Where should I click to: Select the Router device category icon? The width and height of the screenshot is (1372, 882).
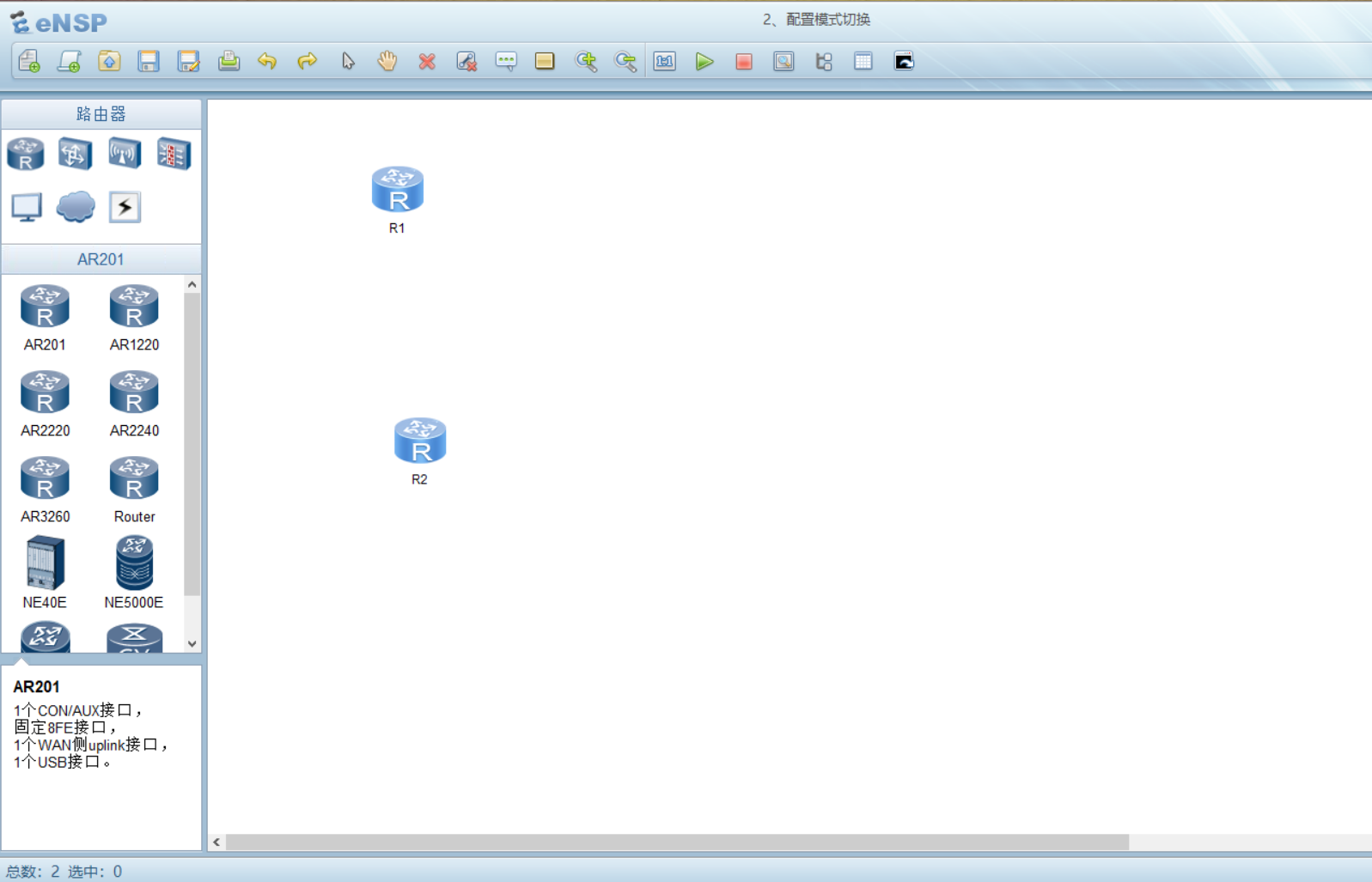(26, 155)
